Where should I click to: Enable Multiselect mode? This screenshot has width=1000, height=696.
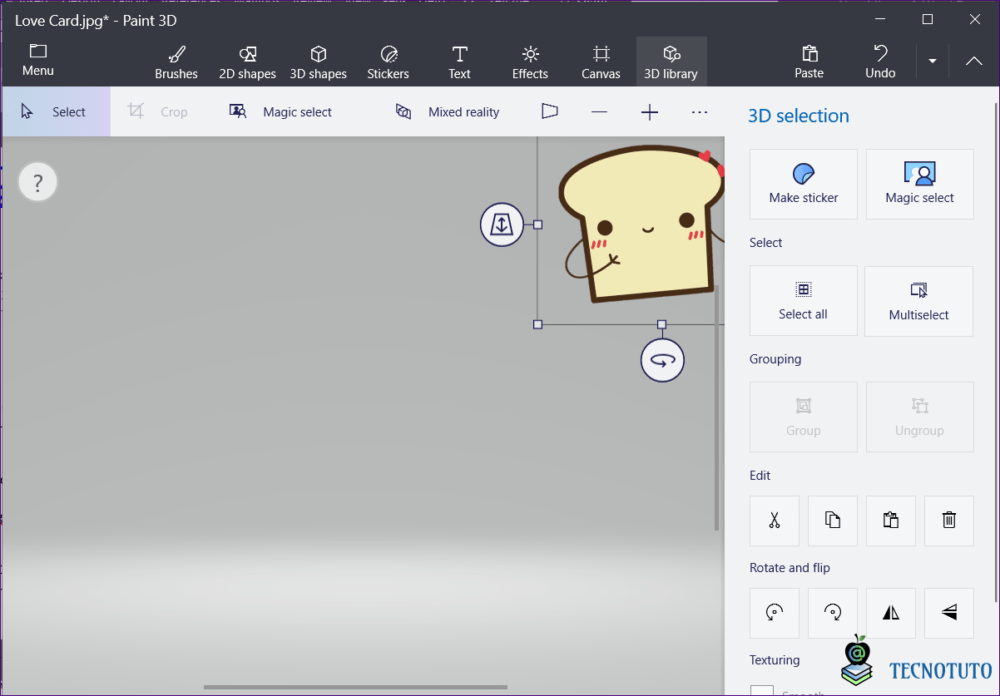[x=919, y=301]
